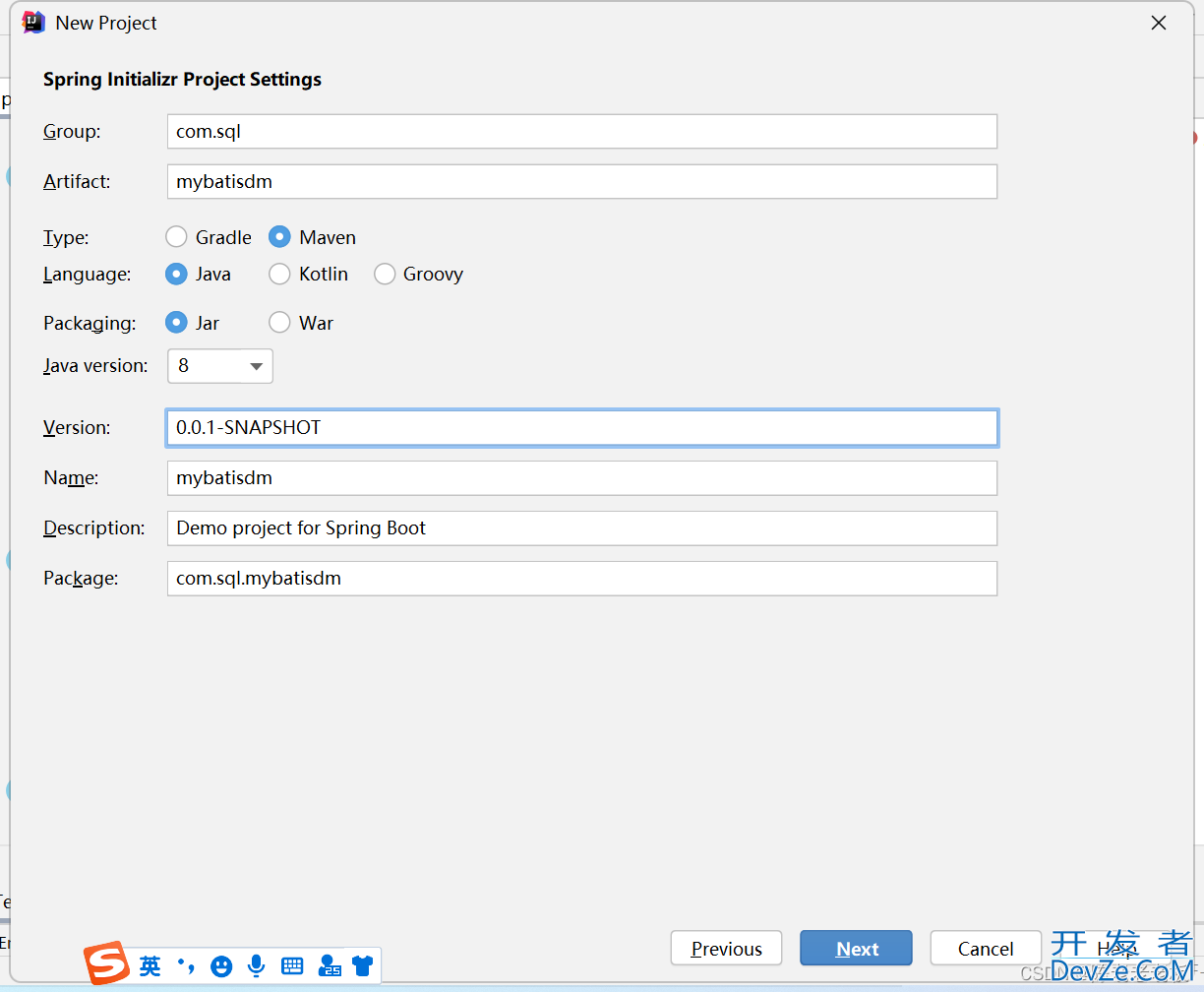Open the Sogou skin shirt icon
The width and height of the screenshot is (1204, 992).
[x=363, y=966]
